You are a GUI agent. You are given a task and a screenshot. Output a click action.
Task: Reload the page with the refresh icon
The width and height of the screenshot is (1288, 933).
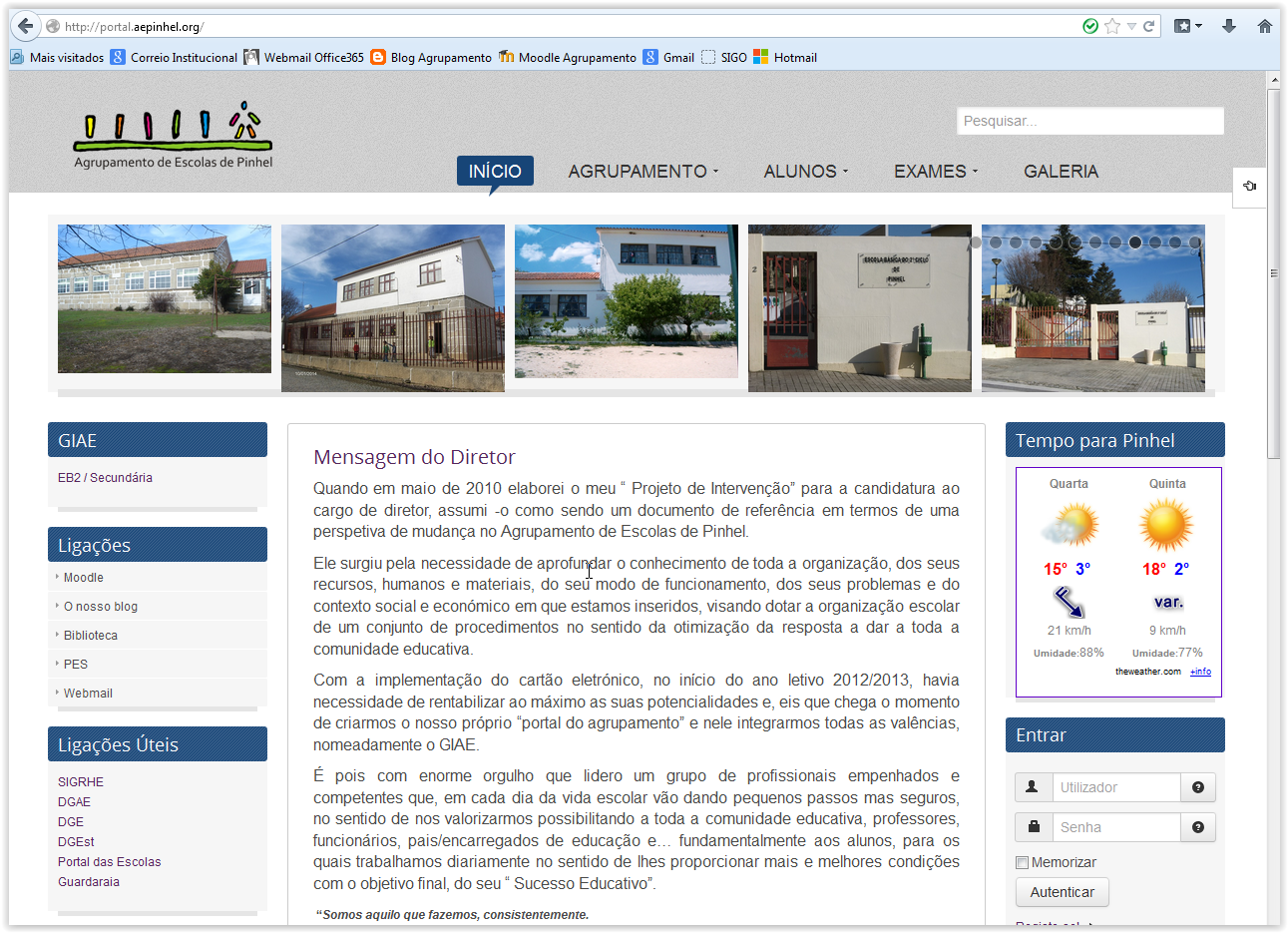1149,26
